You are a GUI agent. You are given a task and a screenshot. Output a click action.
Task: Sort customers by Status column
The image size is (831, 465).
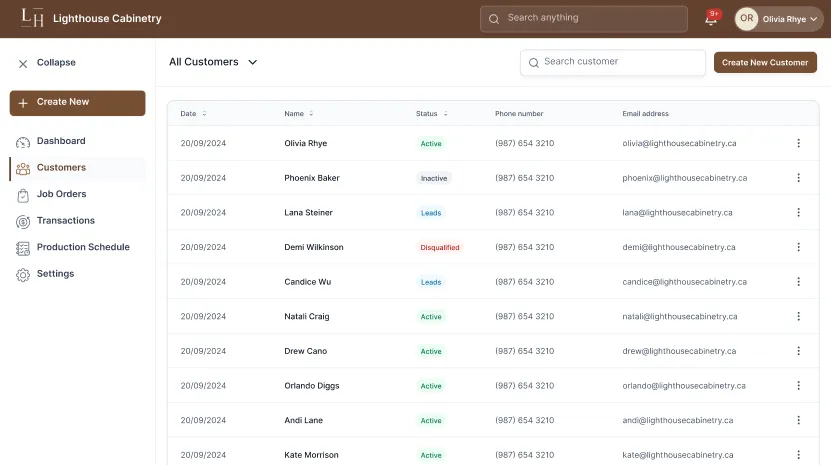coord(445,114)
